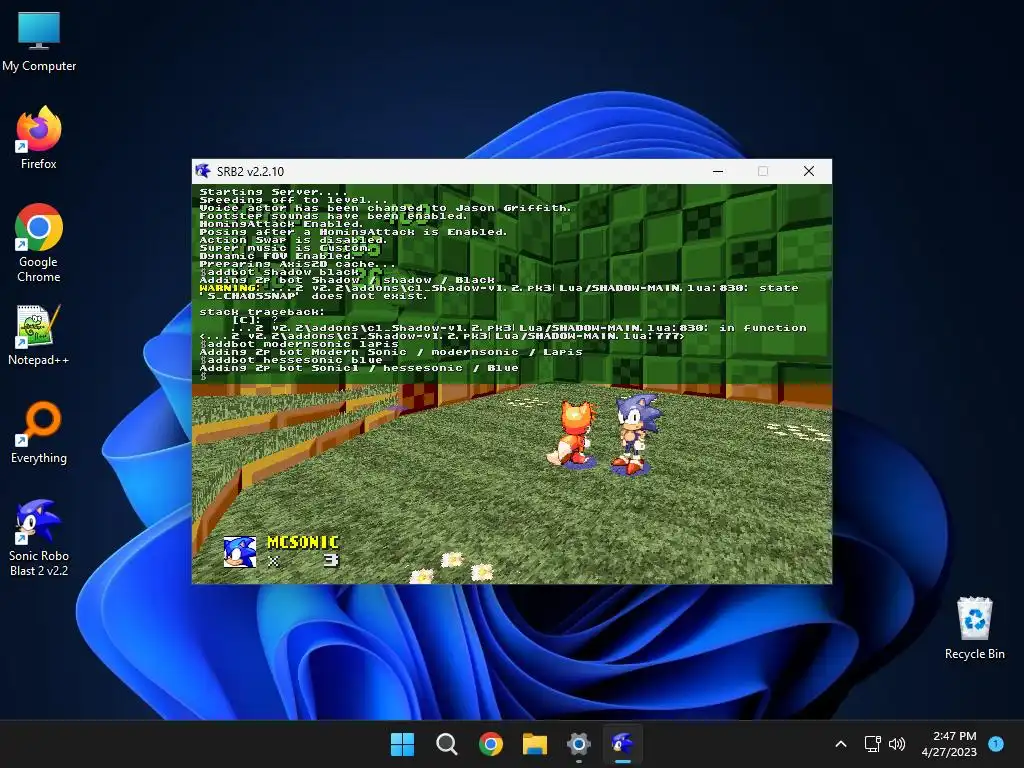This screenshot has width=1024, height=768.
Task: Click the MCSONIC lives portrait in the HUD
Action: 240,552
